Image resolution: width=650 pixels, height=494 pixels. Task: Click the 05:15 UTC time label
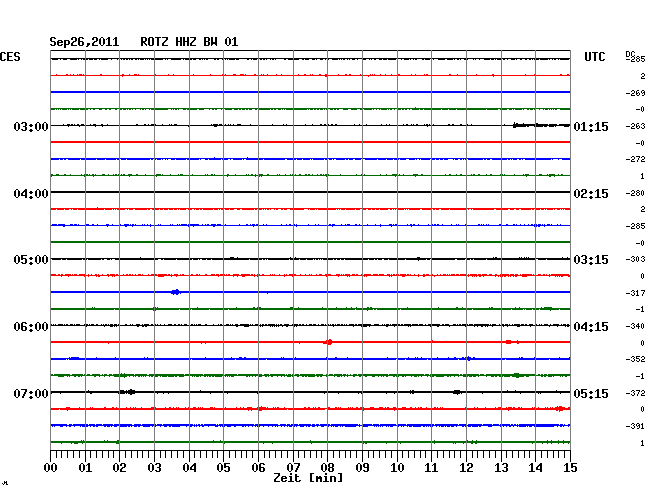[x=591, y=393]
